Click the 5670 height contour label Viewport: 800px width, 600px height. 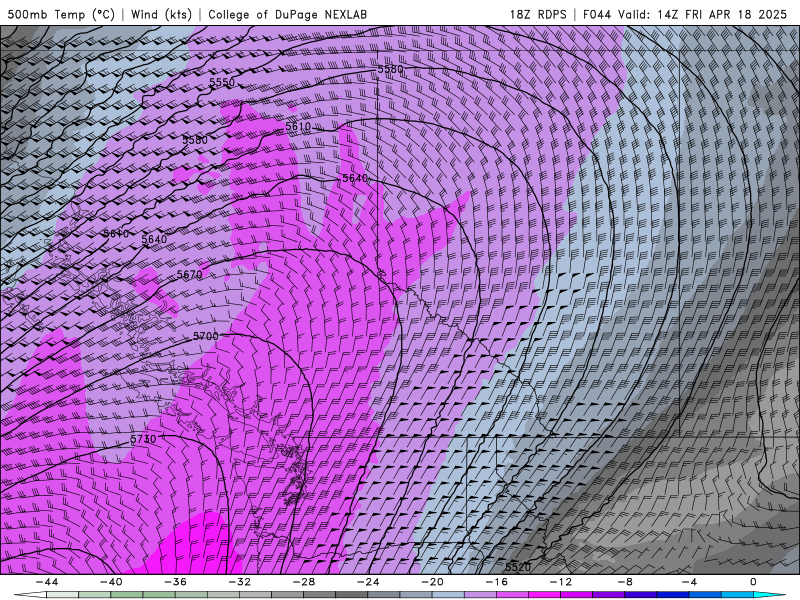189,274
